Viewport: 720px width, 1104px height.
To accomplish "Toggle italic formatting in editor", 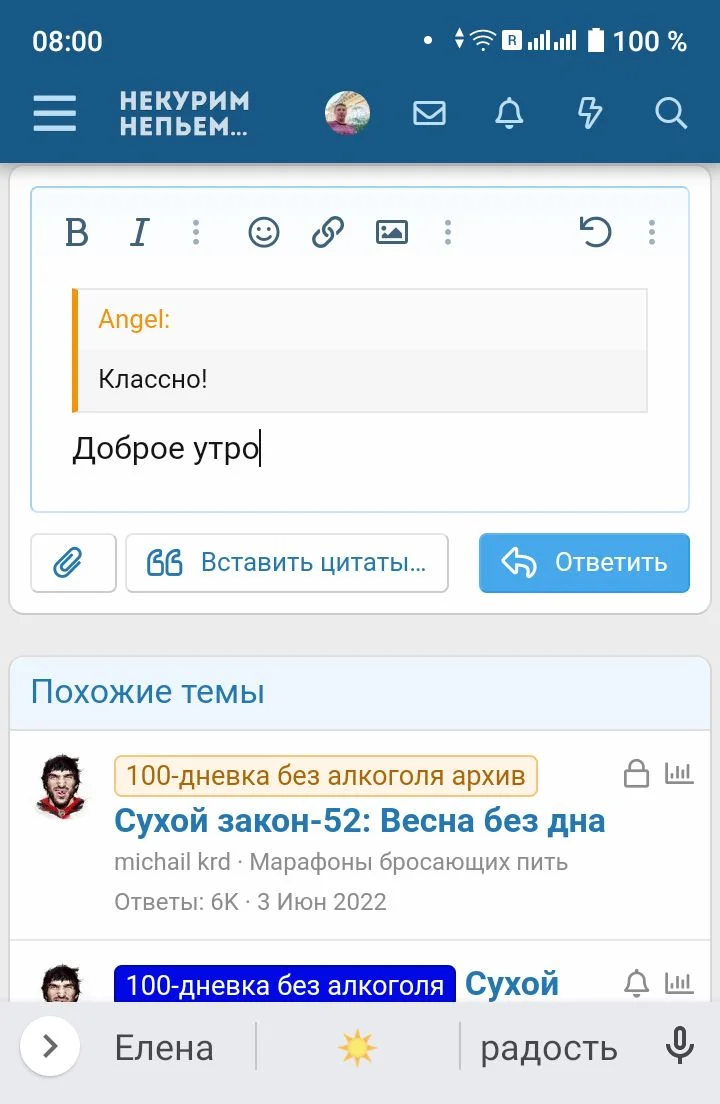I will click(x=139, y=232).
